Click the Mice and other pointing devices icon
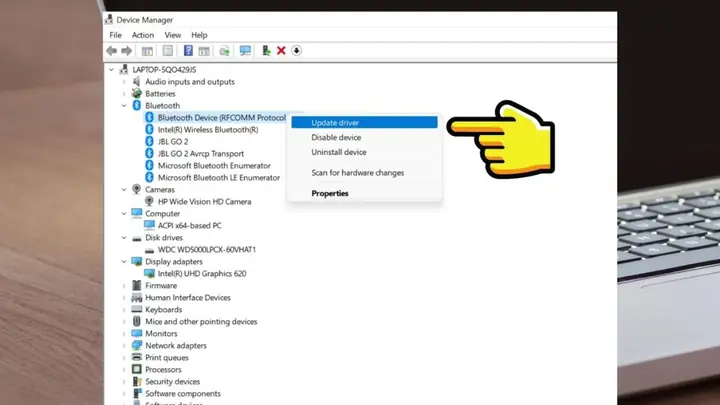 pos(136,321)
